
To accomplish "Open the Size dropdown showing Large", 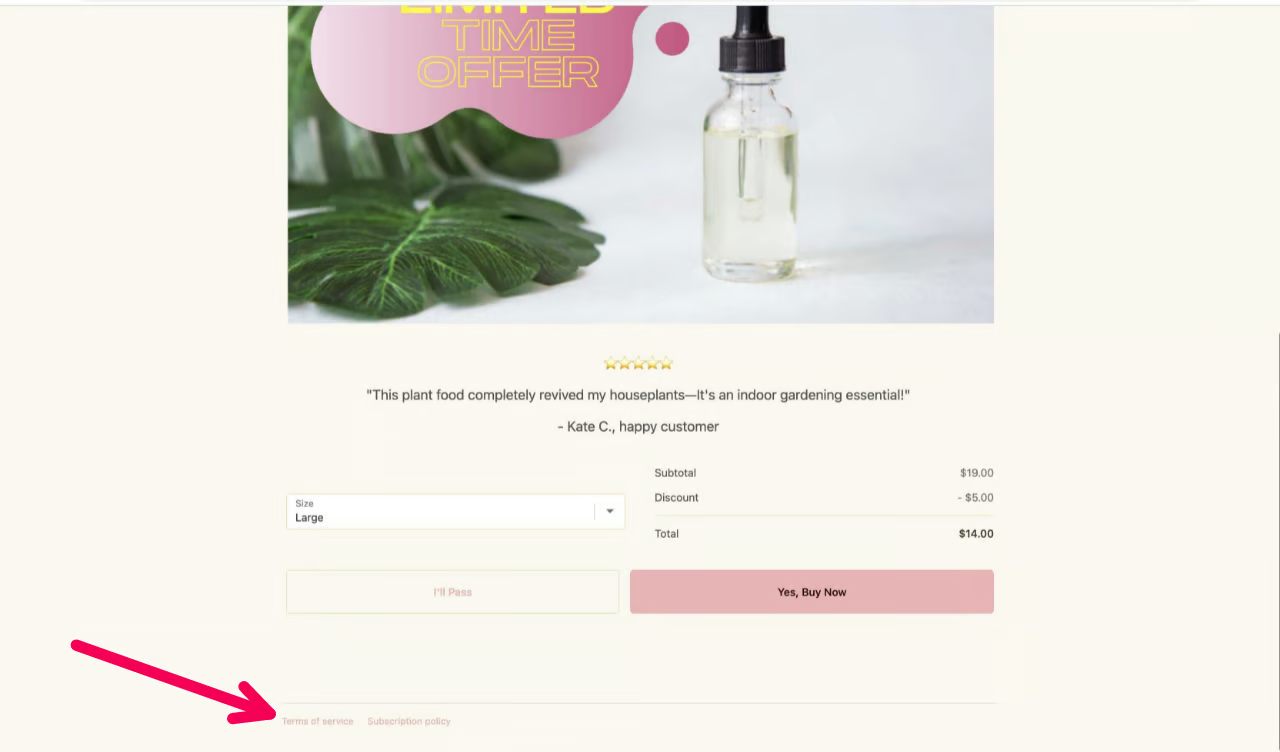I will coord(455,511).
